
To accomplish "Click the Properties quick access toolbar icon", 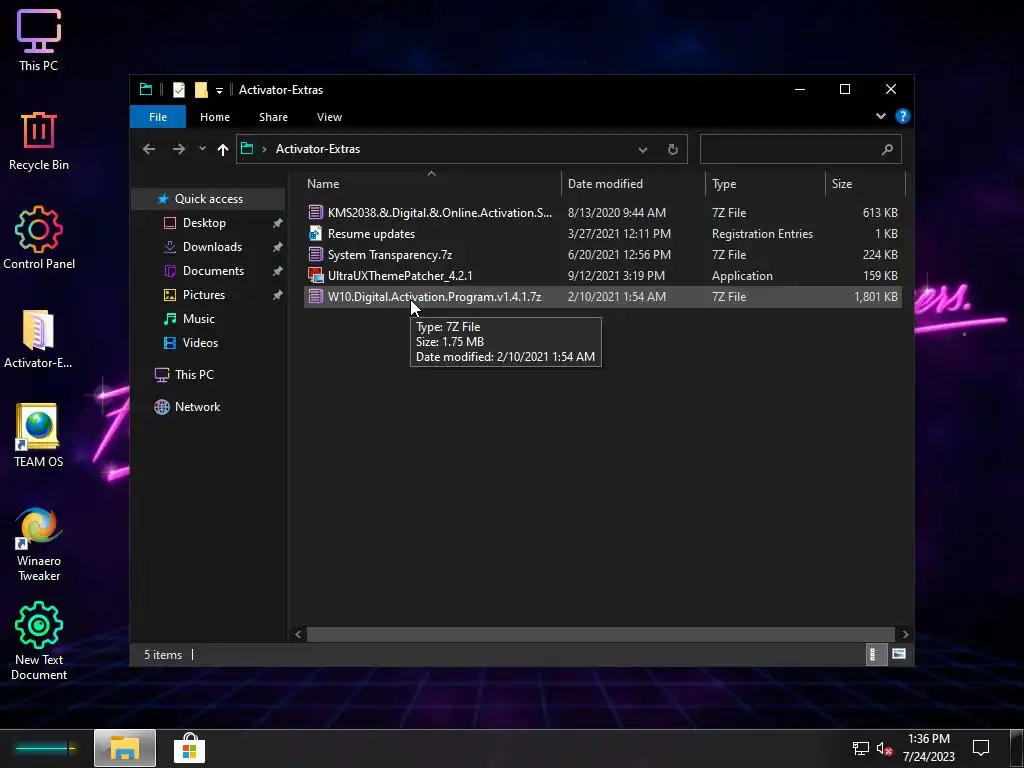I will 178,89.
